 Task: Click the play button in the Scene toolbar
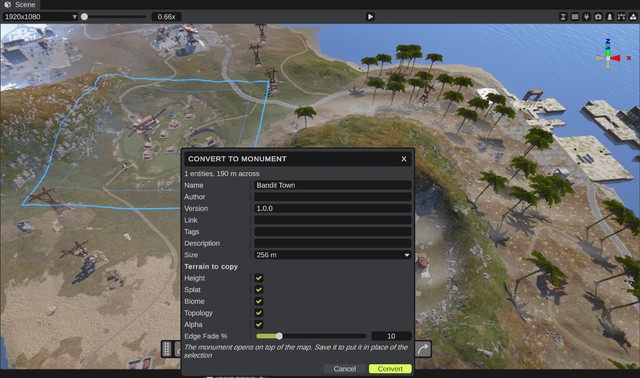[370, 17]
